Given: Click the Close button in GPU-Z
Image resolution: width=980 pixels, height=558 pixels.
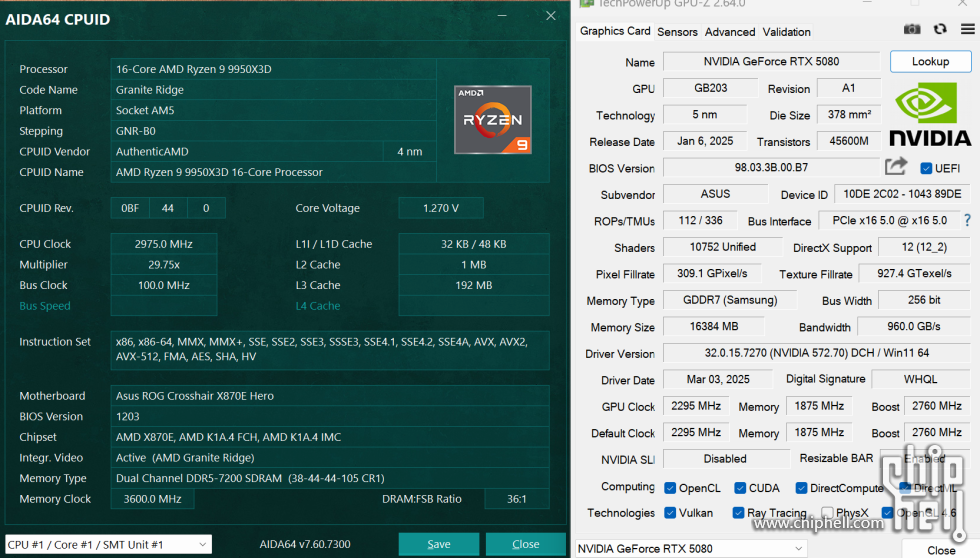Looking at the screenshot, I should pyautogui.click(x=941, y=550).
